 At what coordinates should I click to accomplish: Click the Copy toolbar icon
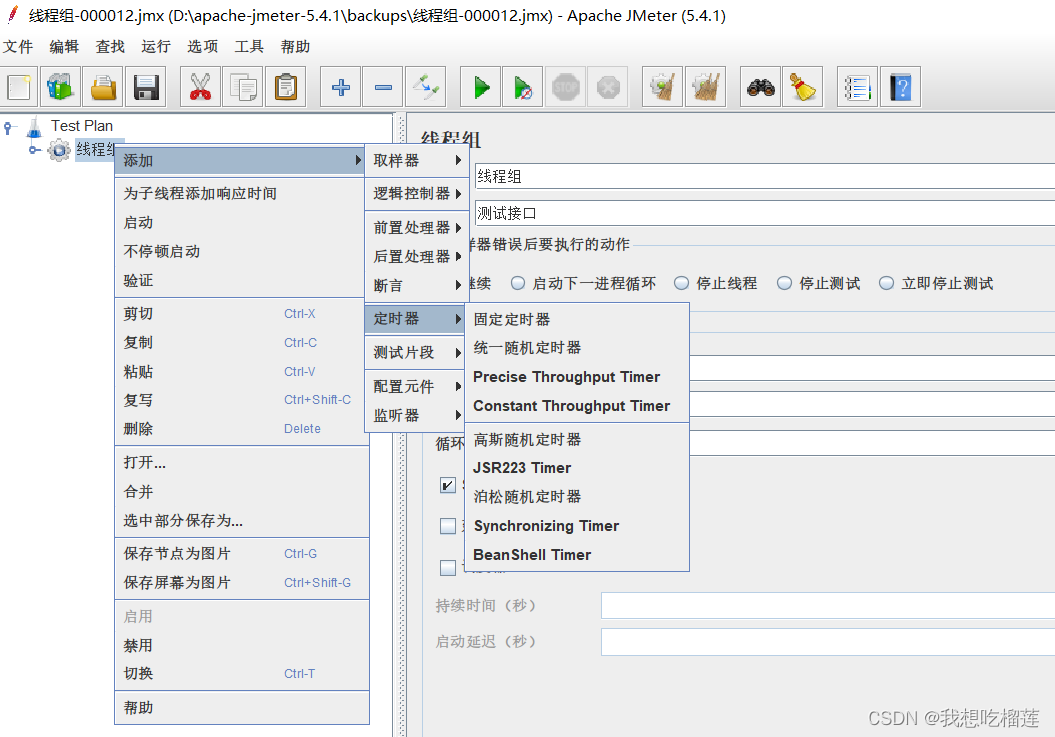point(243,87)
